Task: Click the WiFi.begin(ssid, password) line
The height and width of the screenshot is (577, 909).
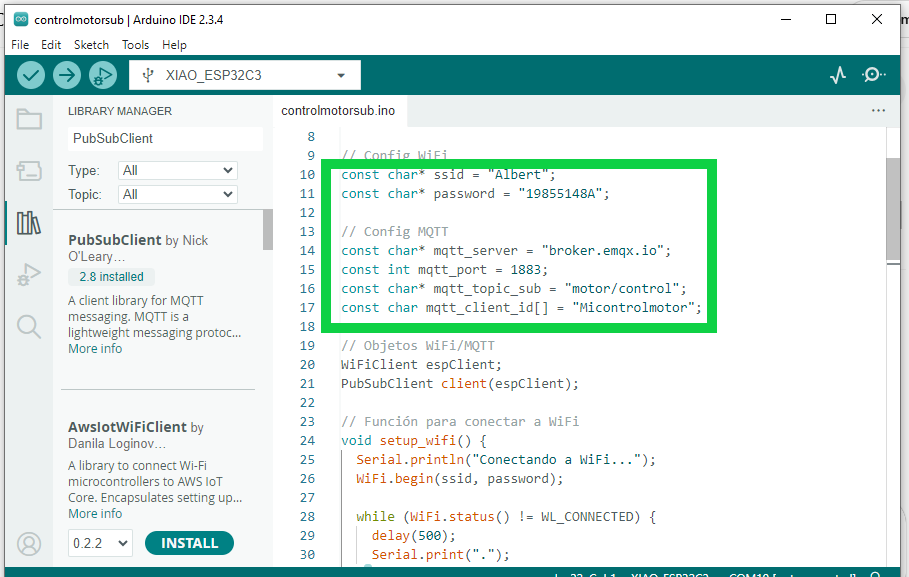Action: pos(460,479)
